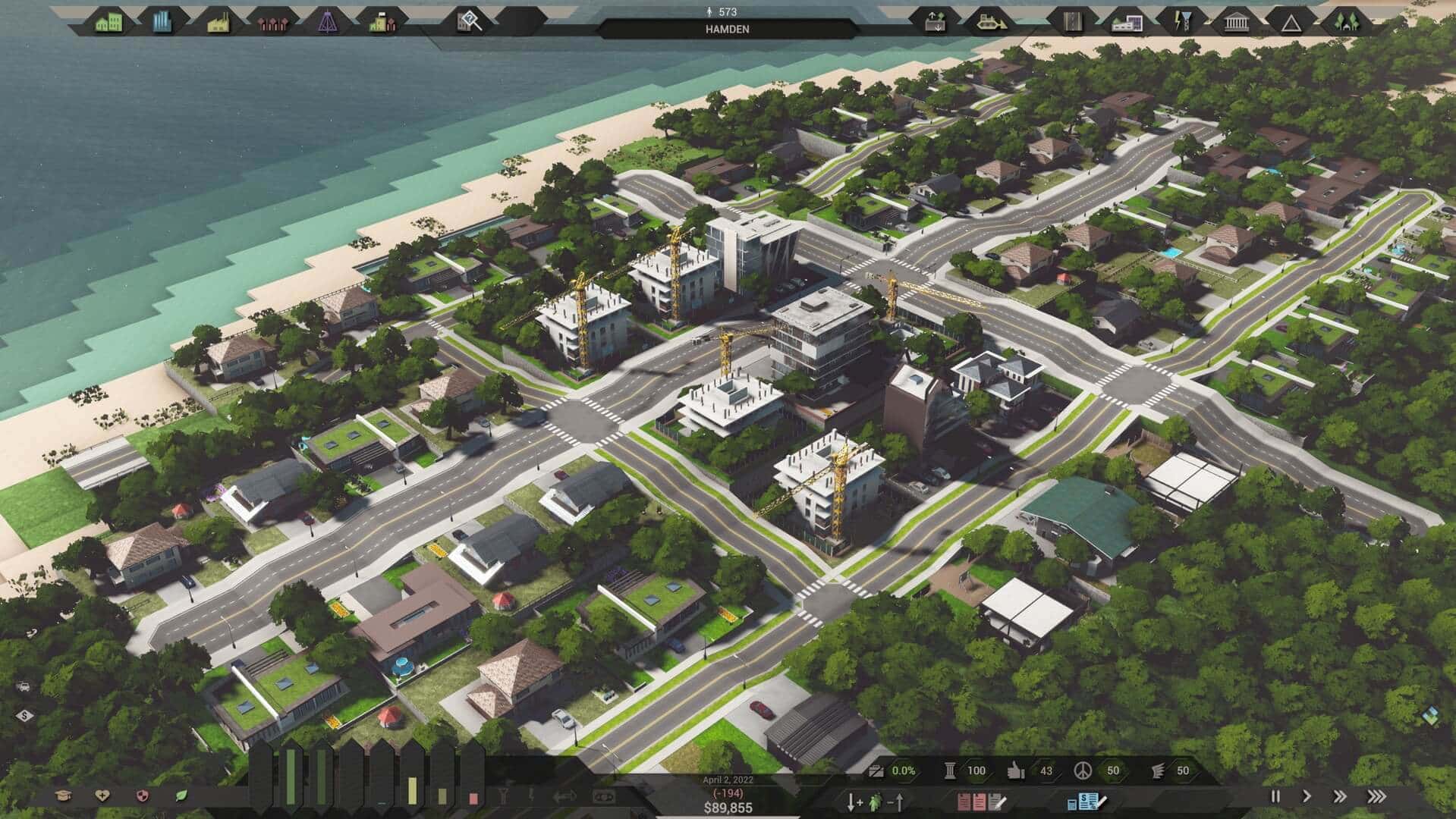Click the stability column icon showing 100
Image resolution: width=1456 pixels, height=819 pixels.
point(949,770)
